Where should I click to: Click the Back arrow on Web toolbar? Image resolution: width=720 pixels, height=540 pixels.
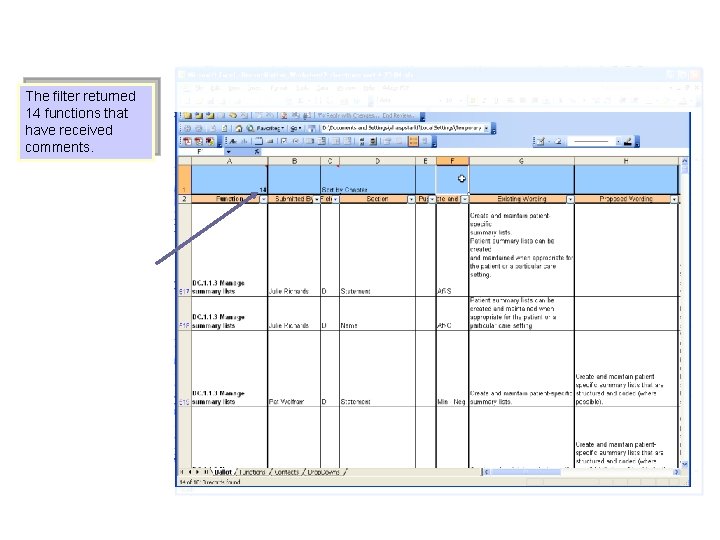click(187, 128)
